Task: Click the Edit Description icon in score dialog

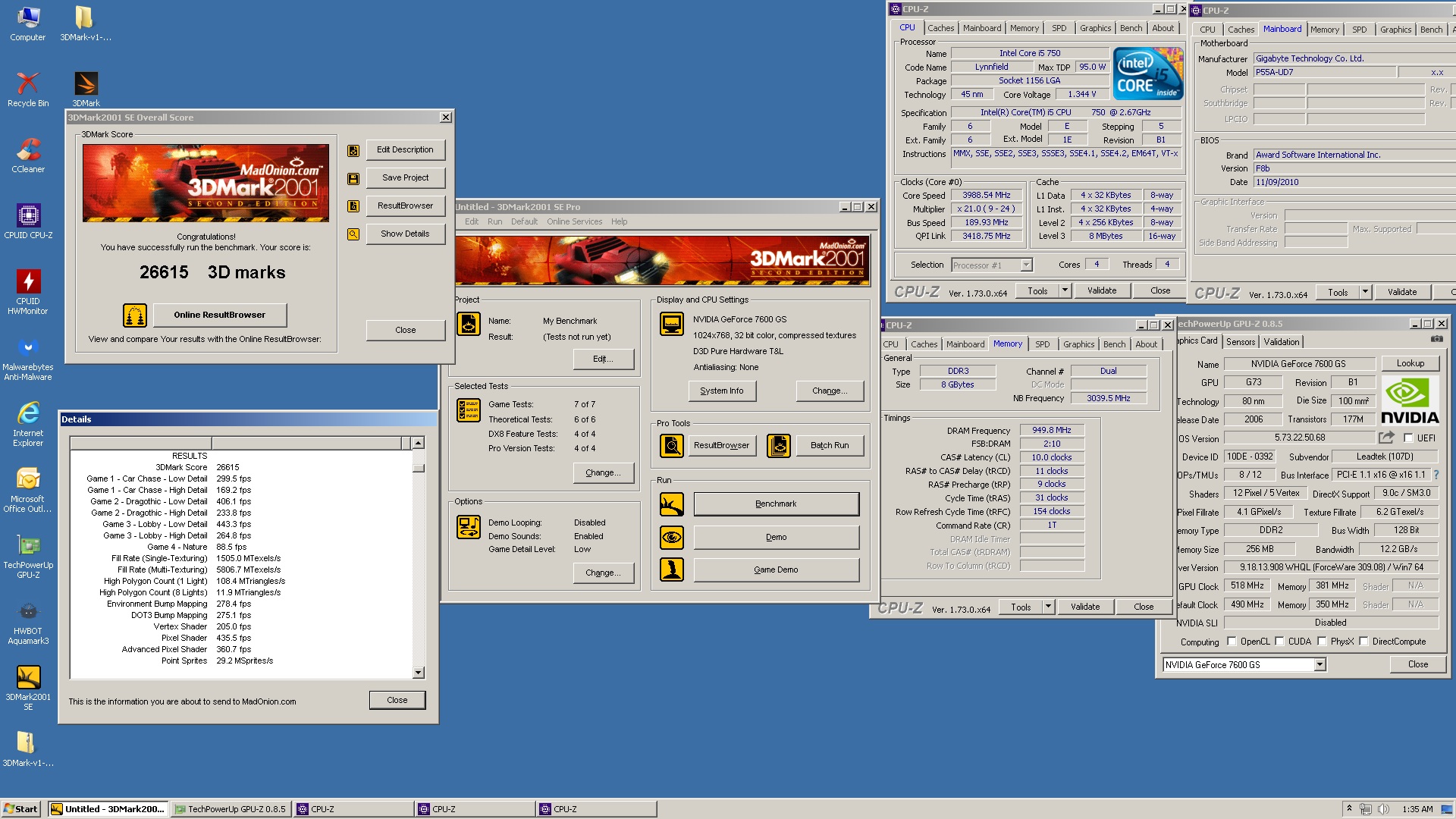Action: [353, 150]
